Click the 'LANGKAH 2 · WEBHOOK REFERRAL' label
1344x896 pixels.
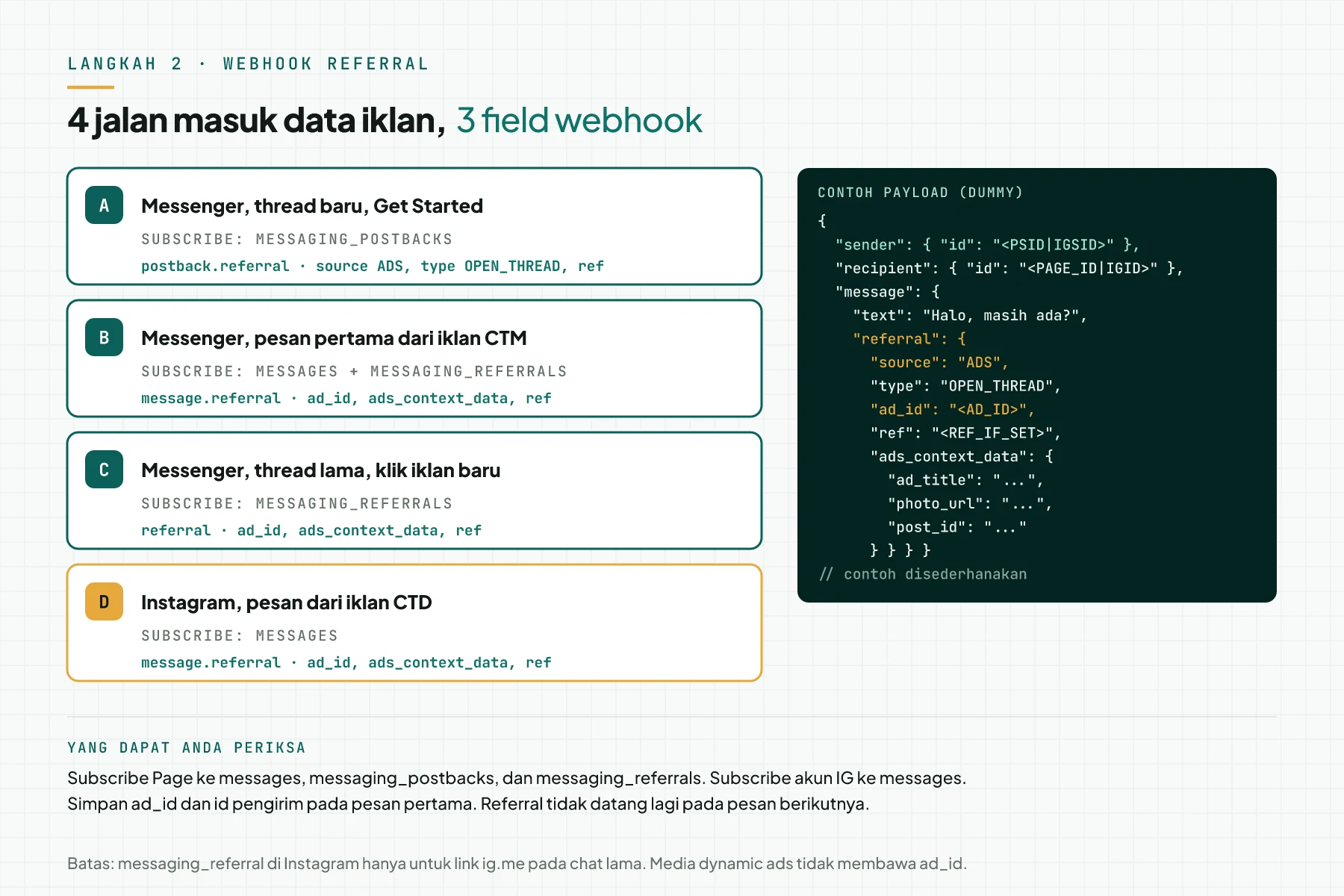point(248,64)
